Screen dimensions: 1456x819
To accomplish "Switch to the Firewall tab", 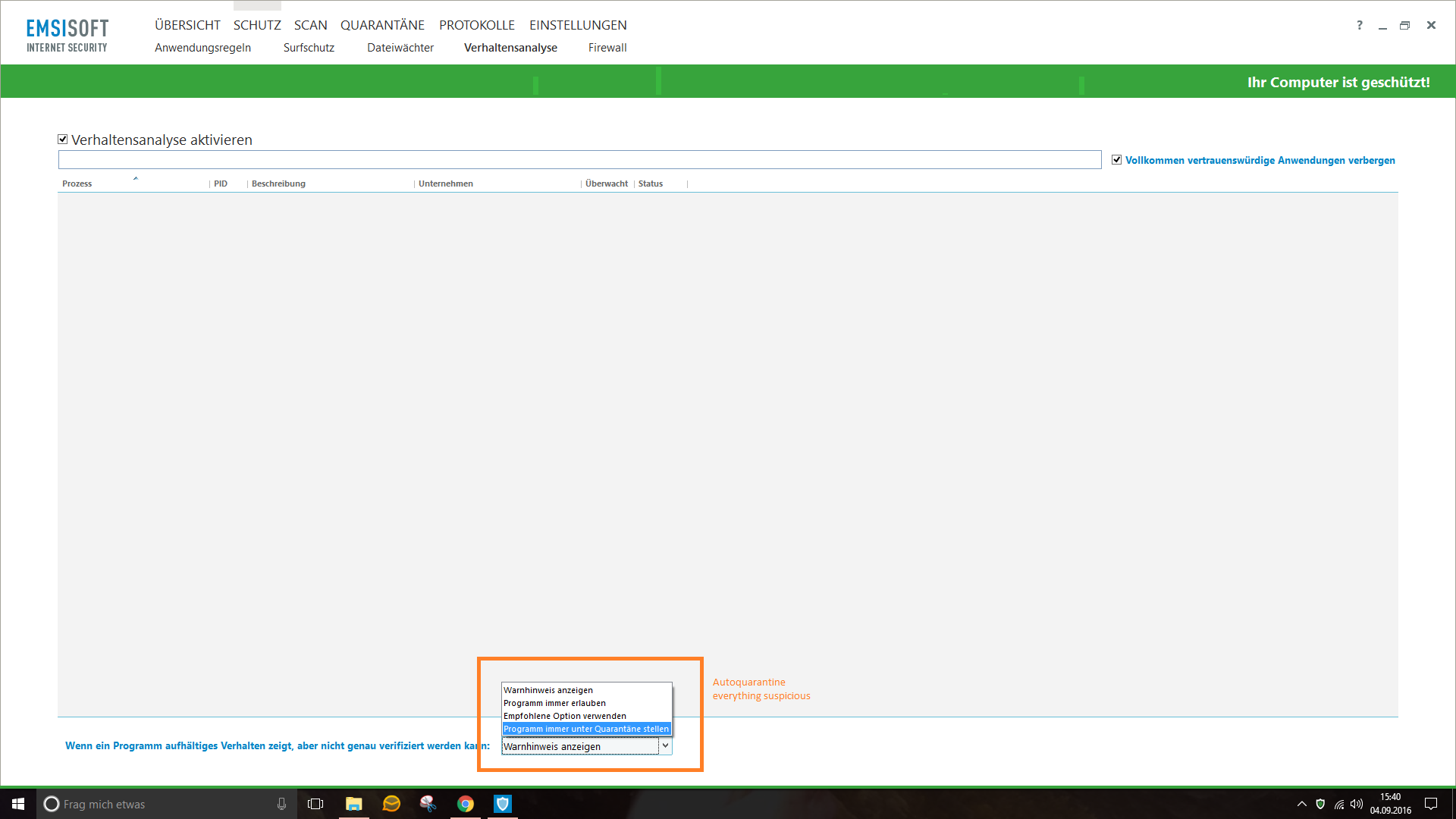I will (x=607, y=48).
